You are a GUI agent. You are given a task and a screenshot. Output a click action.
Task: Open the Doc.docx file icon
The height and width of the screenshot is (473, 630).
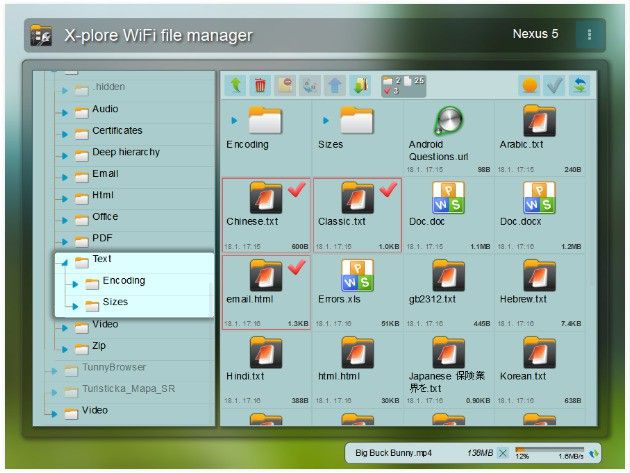540,197
